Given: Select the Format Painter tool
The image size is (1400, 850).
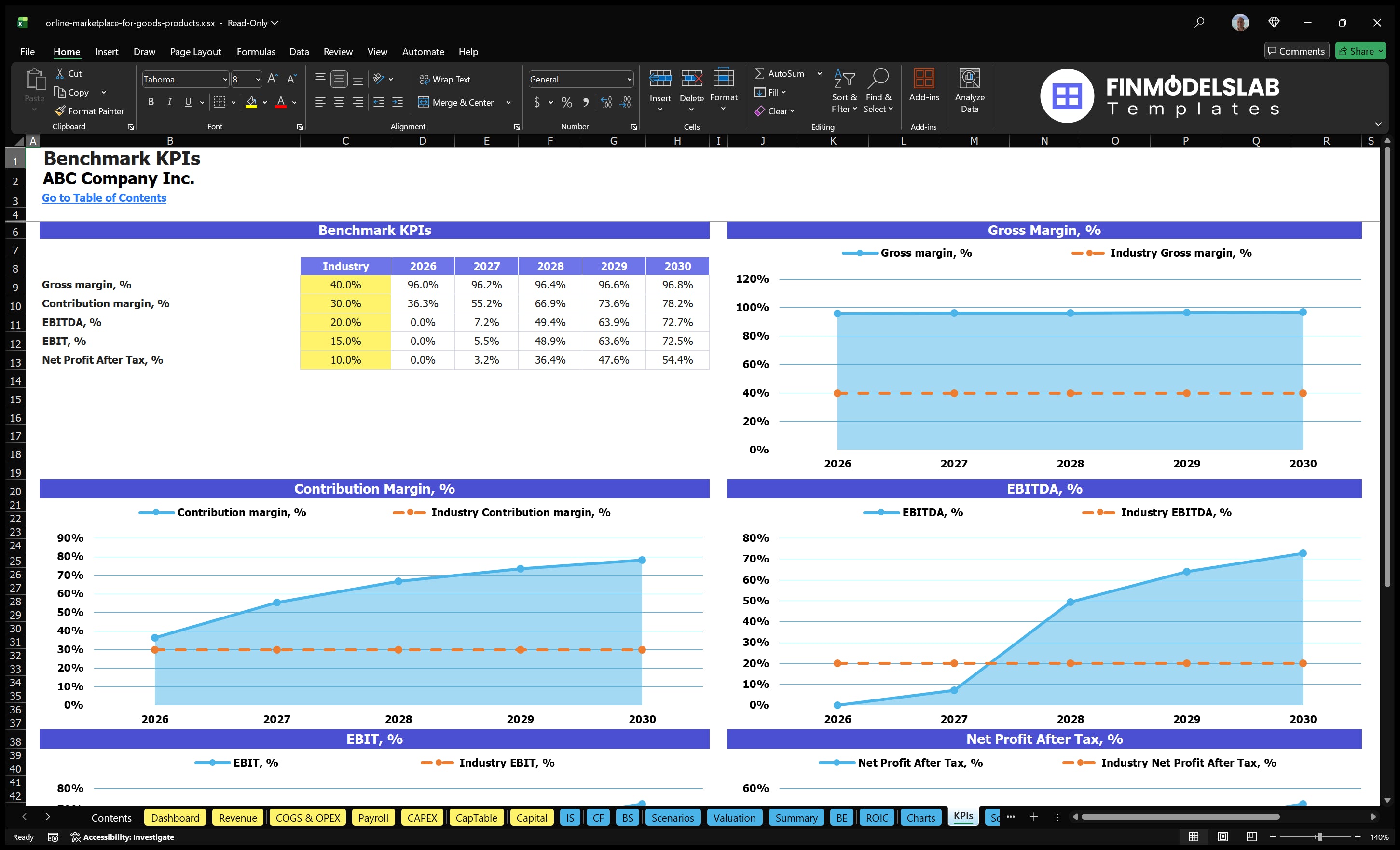Looking at the screenshot, I should pos(90,111).
